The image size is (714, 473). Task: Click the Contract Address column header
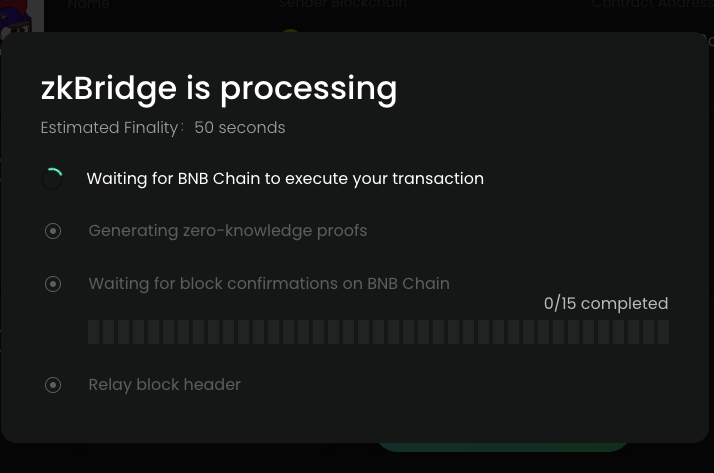tap(651, 6)
